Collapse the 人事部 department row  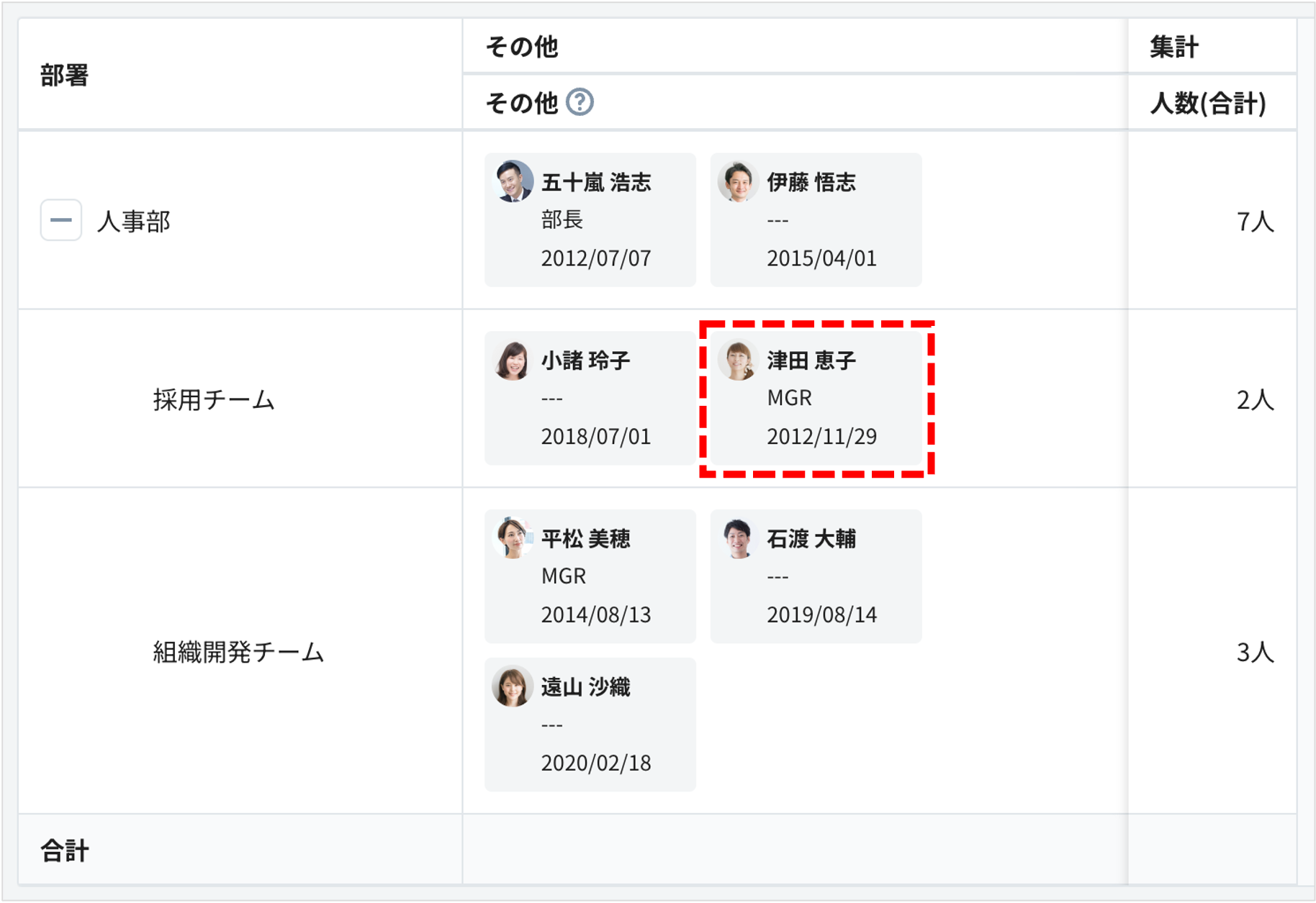60,220
